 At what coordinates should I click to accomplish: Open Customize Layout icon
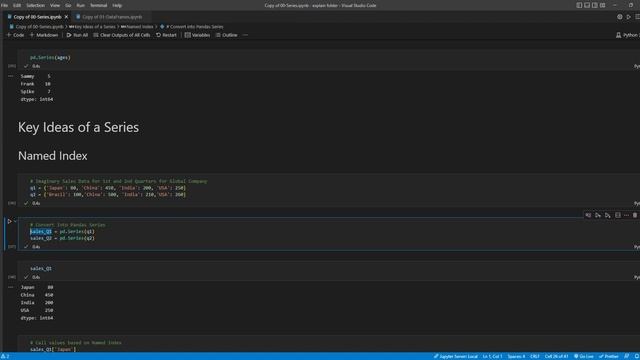click(602, 5)
